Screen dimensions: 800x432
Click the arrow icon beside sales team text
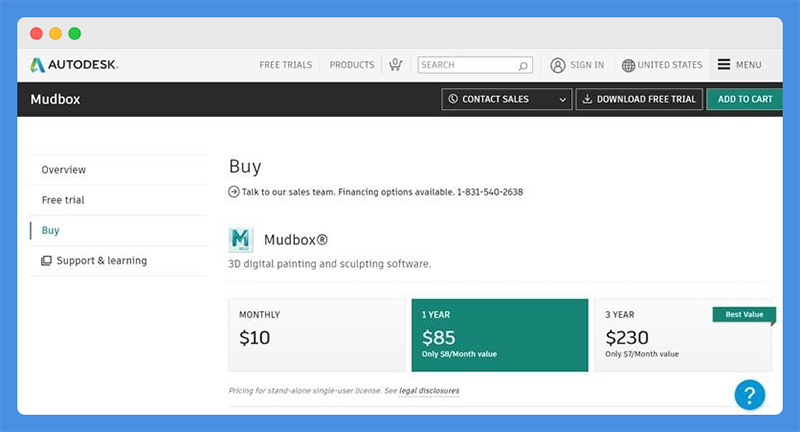pos(234,192)
